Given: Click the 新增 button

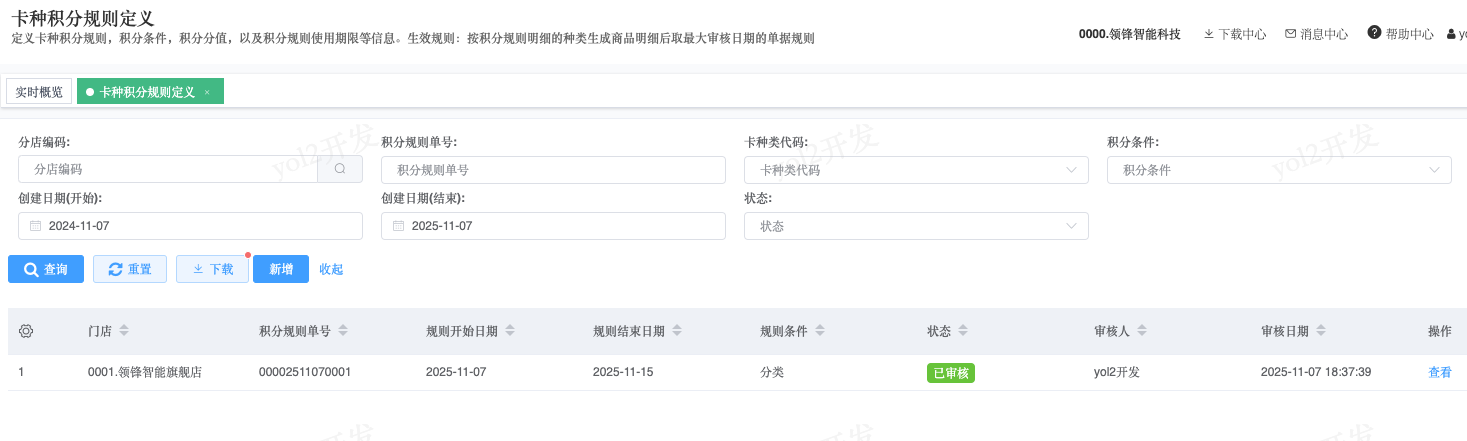Looking at the screenshot, I should coord(281,269).
